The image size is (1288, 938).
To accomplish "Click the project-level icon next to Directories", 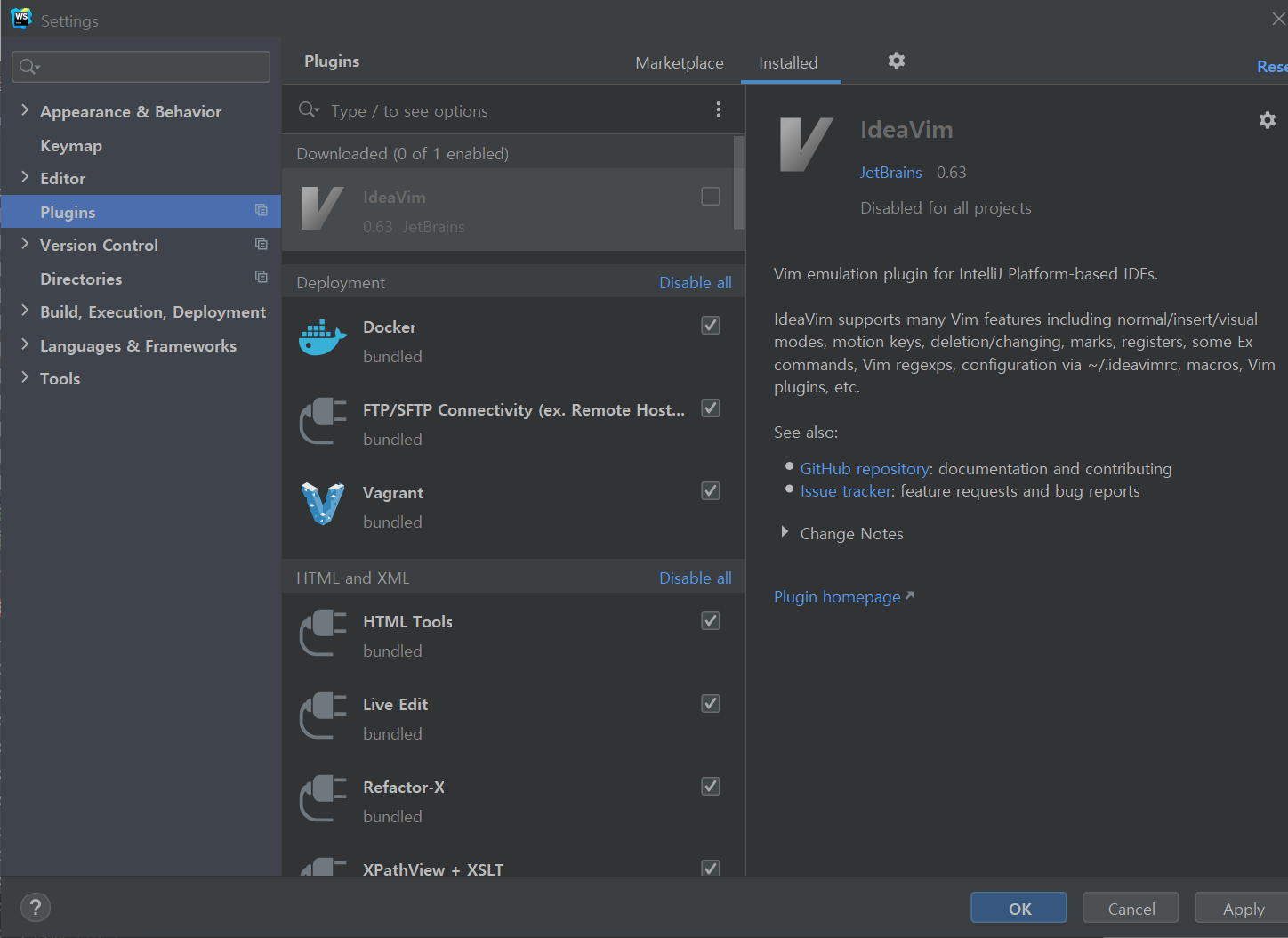I will (262, 277).
